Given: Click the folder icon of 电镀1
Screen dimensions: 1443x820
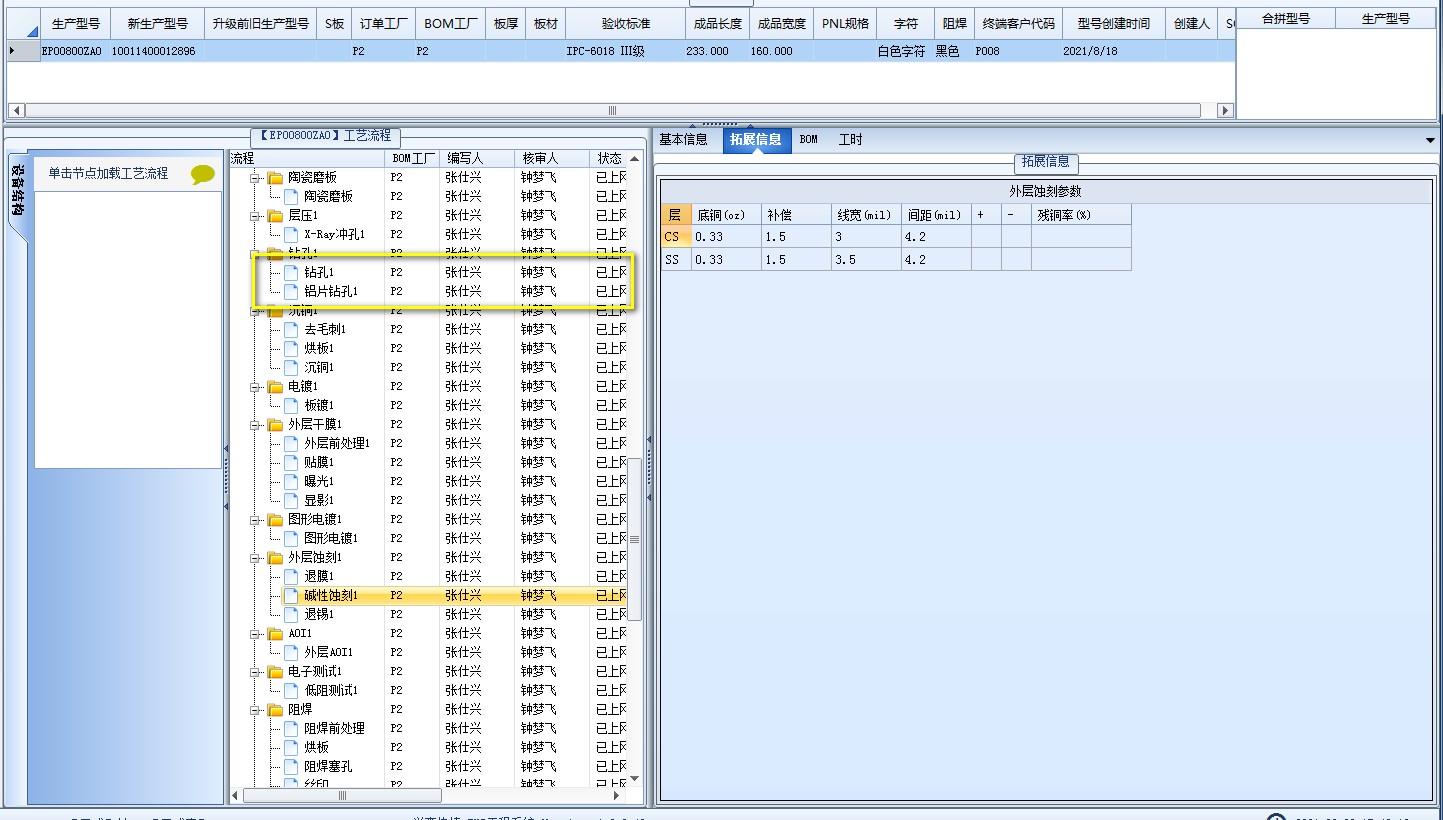Looking at the screenshot, I should pyautogui.click(x=275, y=386).
